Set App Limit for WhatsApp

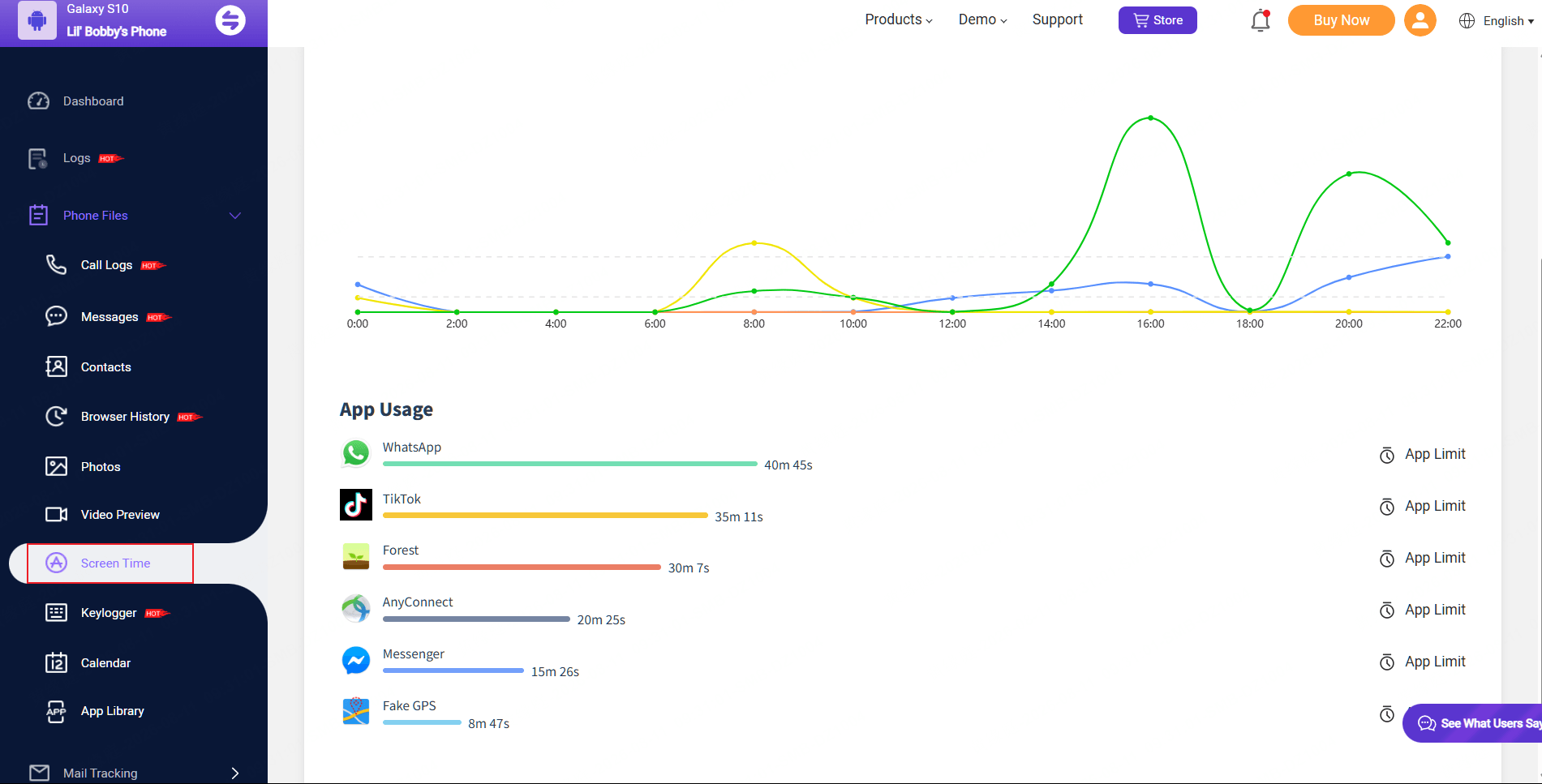tap(1423, 454)
